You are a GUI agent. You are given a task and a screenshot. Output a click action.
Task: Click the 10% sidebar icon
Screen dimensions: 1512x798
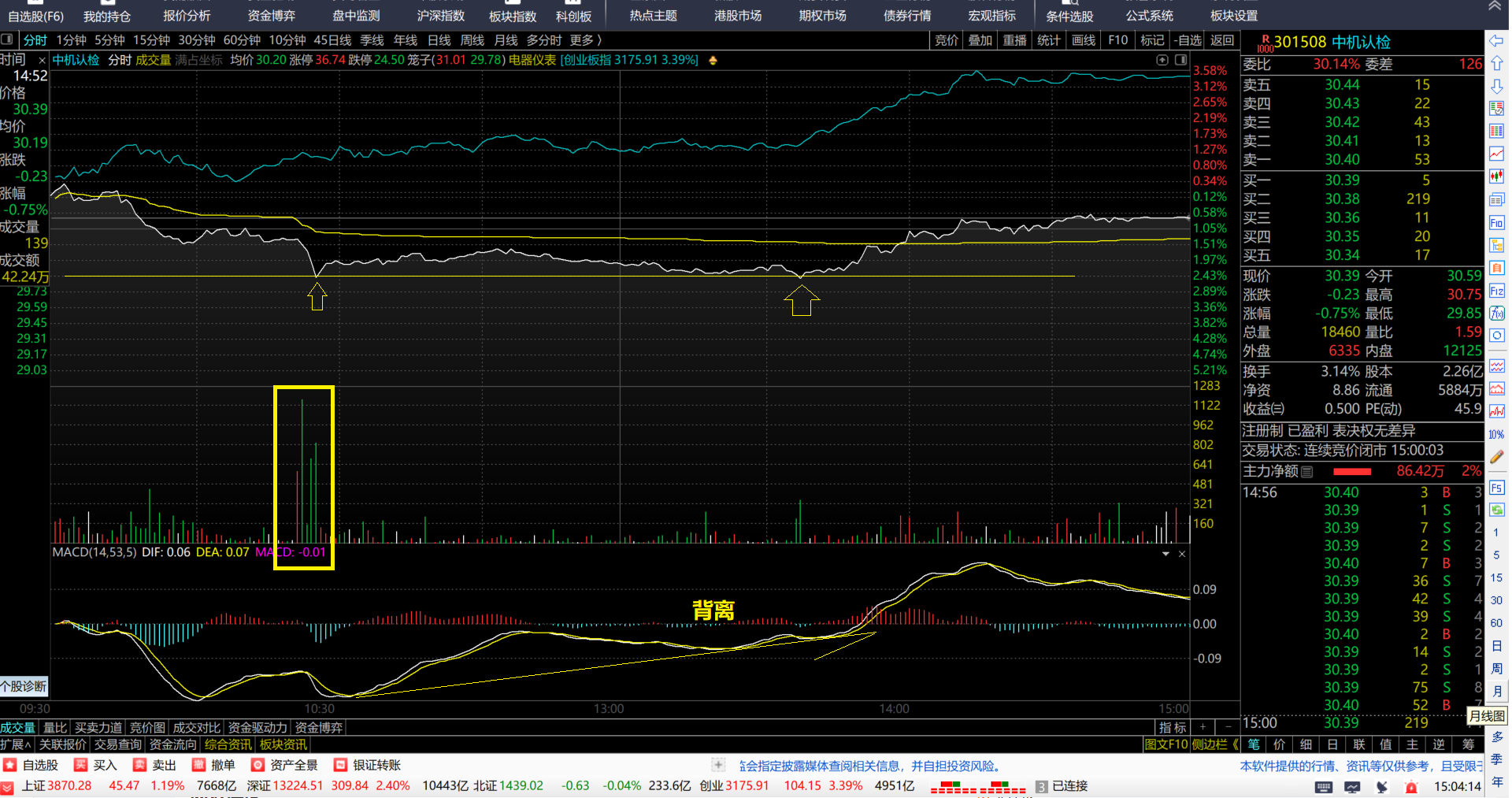coord(1496,434)
